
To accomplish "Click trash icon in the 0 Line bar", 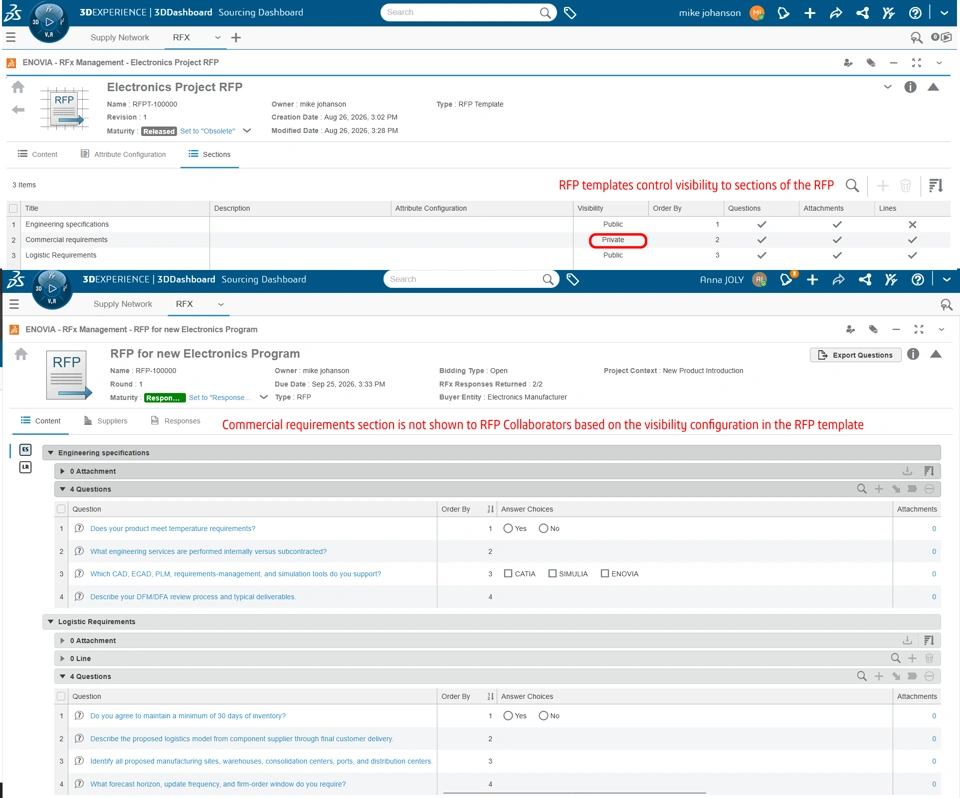I will click(929, 658).
